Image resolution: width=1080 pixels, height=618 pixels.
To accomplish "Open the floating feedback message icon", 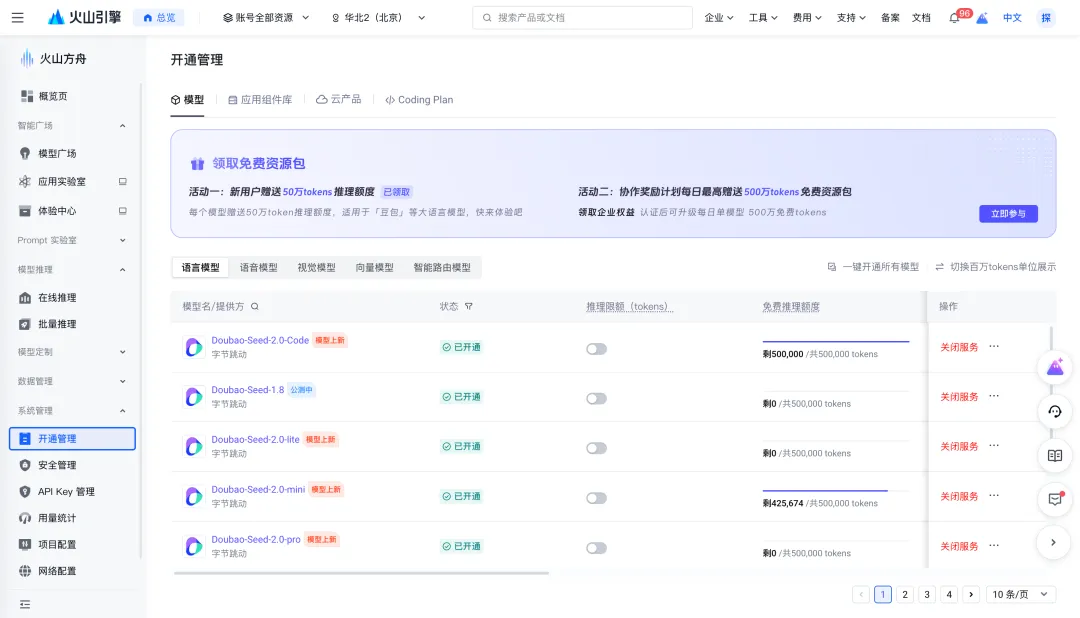I will (1055, 499).
